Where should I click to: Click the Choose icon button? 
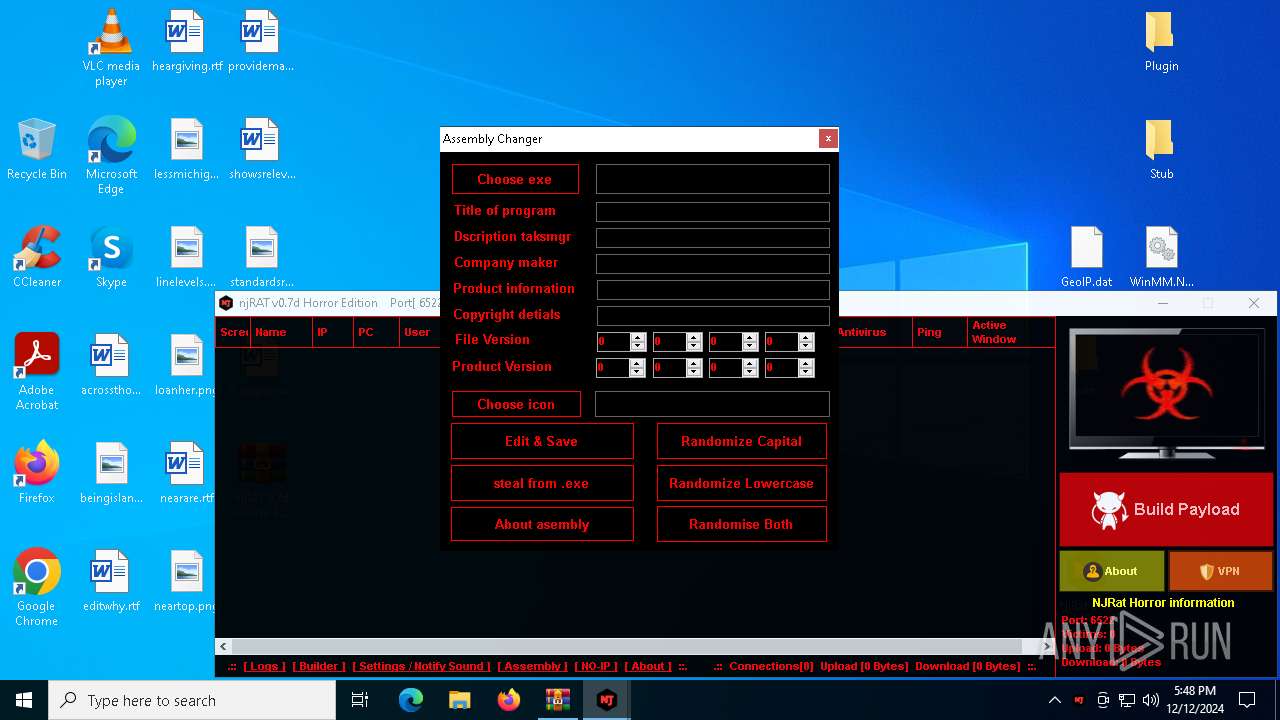516,404
